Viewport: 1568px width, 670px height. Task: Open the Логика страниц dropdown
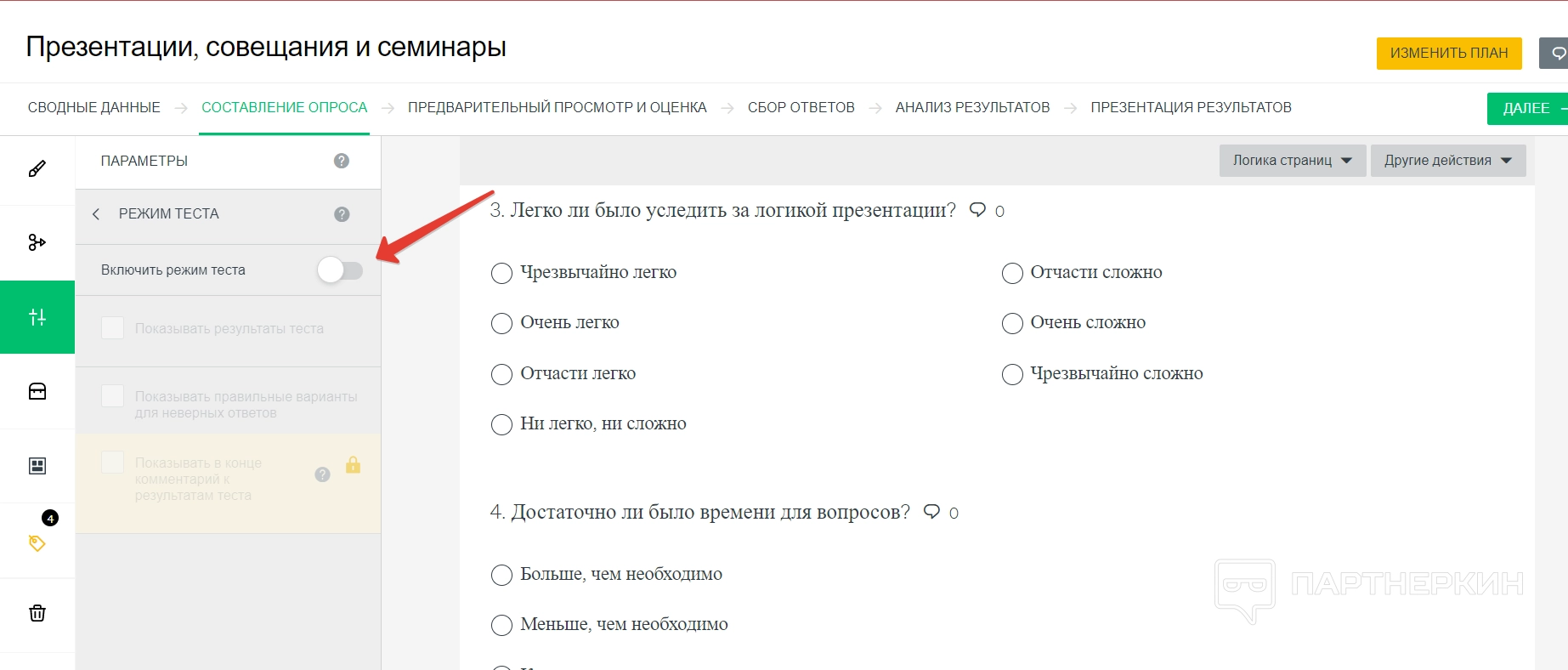1292,161
